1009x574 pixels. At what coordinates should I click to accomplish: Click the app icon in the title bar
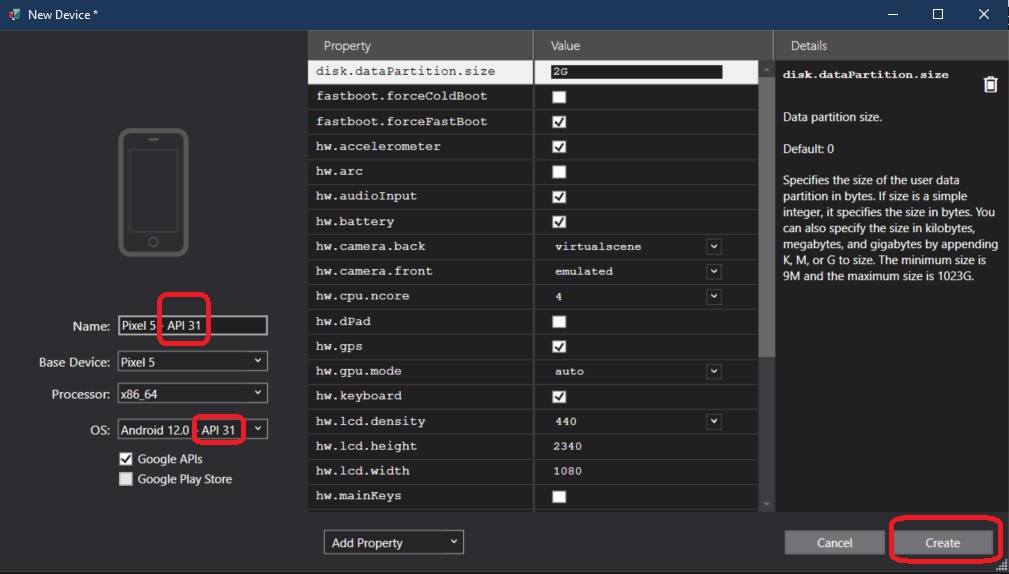tap(14, 14)
